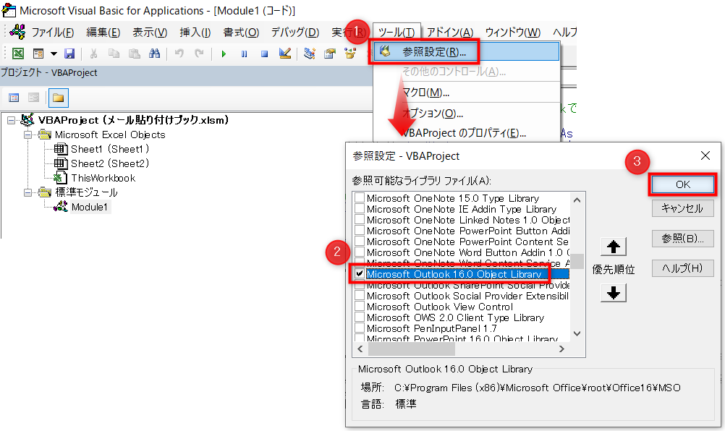The height and width of the screenshot is (431, 725).
Task: Enable Microsoft OneNote 15.0 Type Library
Action: point(359,198)
